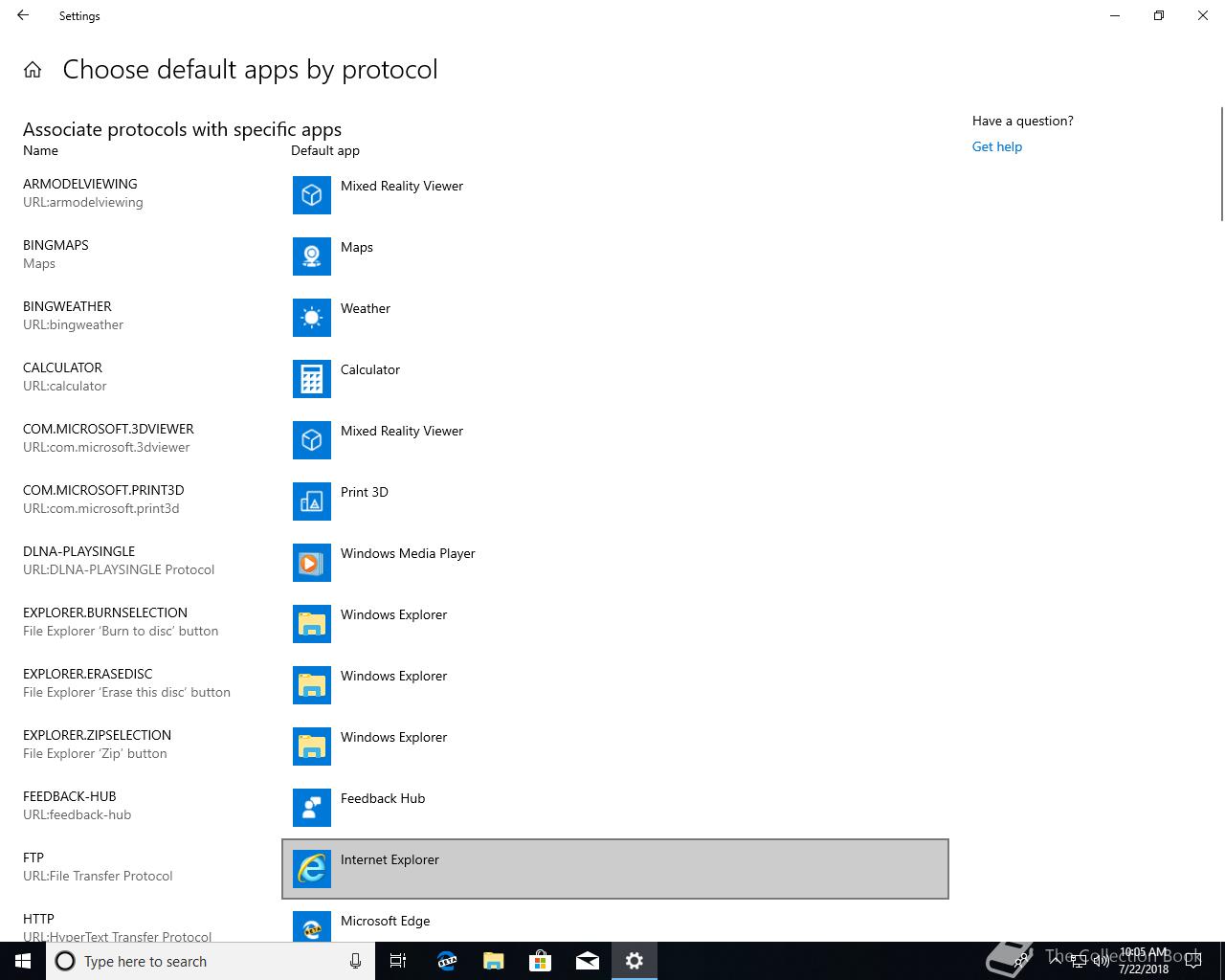Click the Print 3D app icon
The height and width of the screenshot is (980, 1225).
(x=311, y=501)
